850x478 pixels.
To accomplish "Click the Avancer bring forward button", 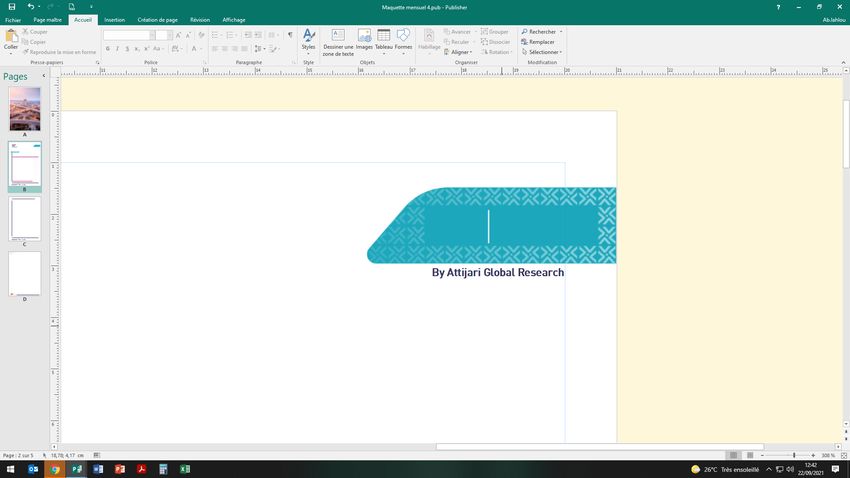I will 458,32.
